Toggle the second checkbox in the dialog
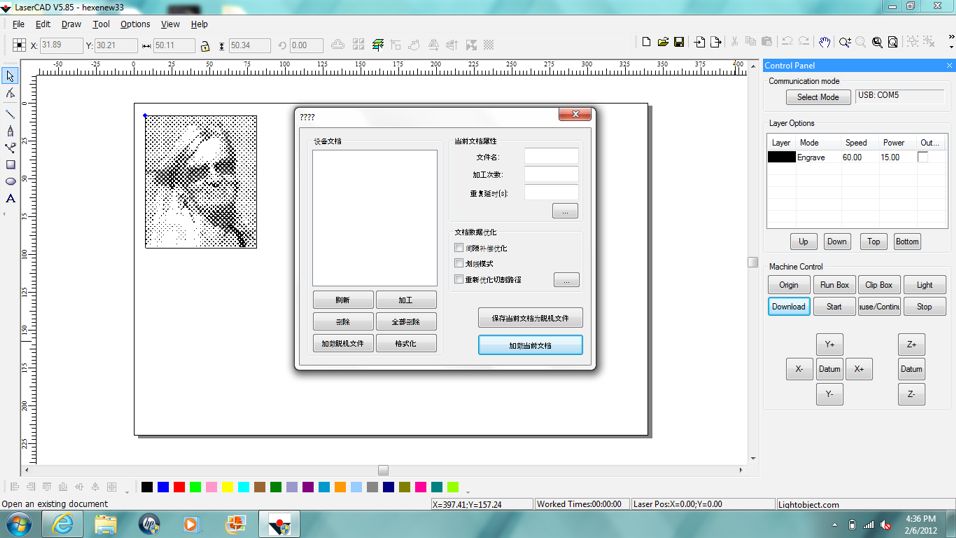 pyautogui.click(x=459, y=264)
